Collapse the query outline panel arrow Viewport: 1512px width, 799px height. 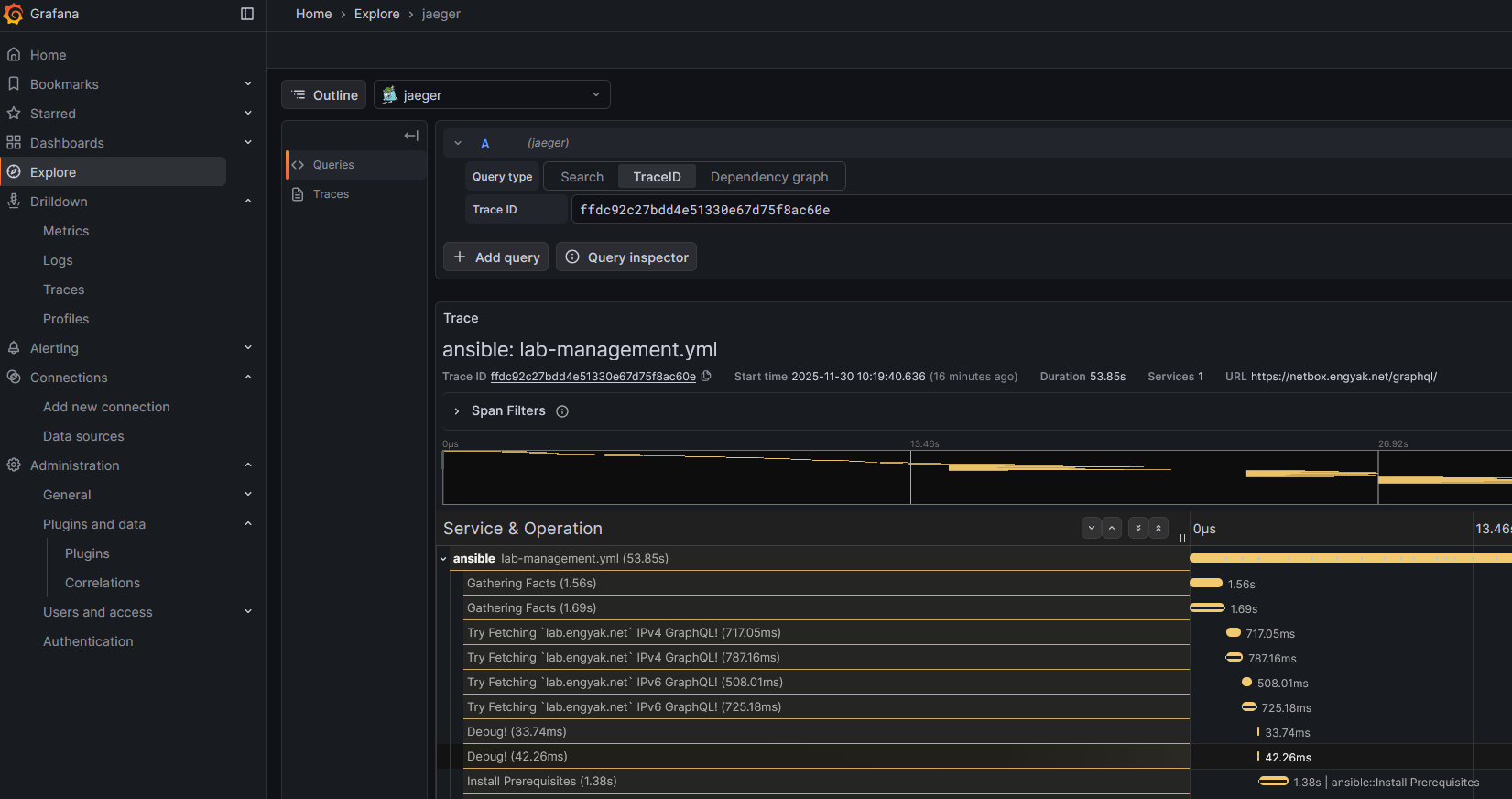(x=411, y=136)
